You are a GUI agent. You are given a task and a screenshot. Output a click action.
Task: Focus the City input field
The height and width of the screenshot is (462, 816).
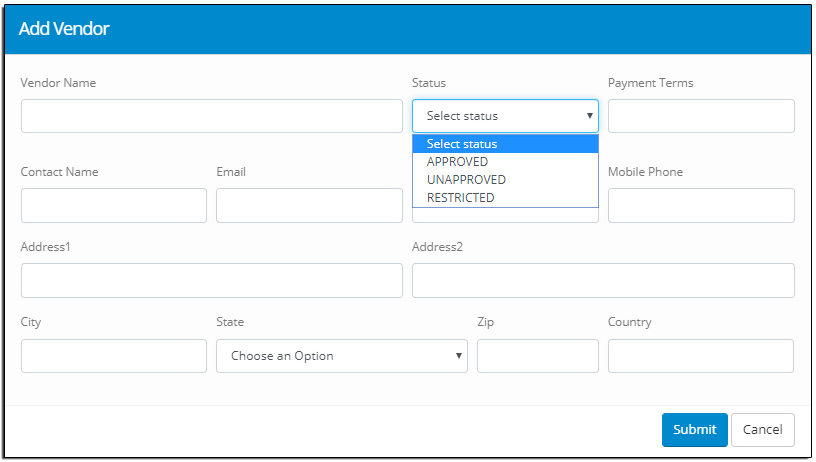pyautogui.click(x=114, y=356)
